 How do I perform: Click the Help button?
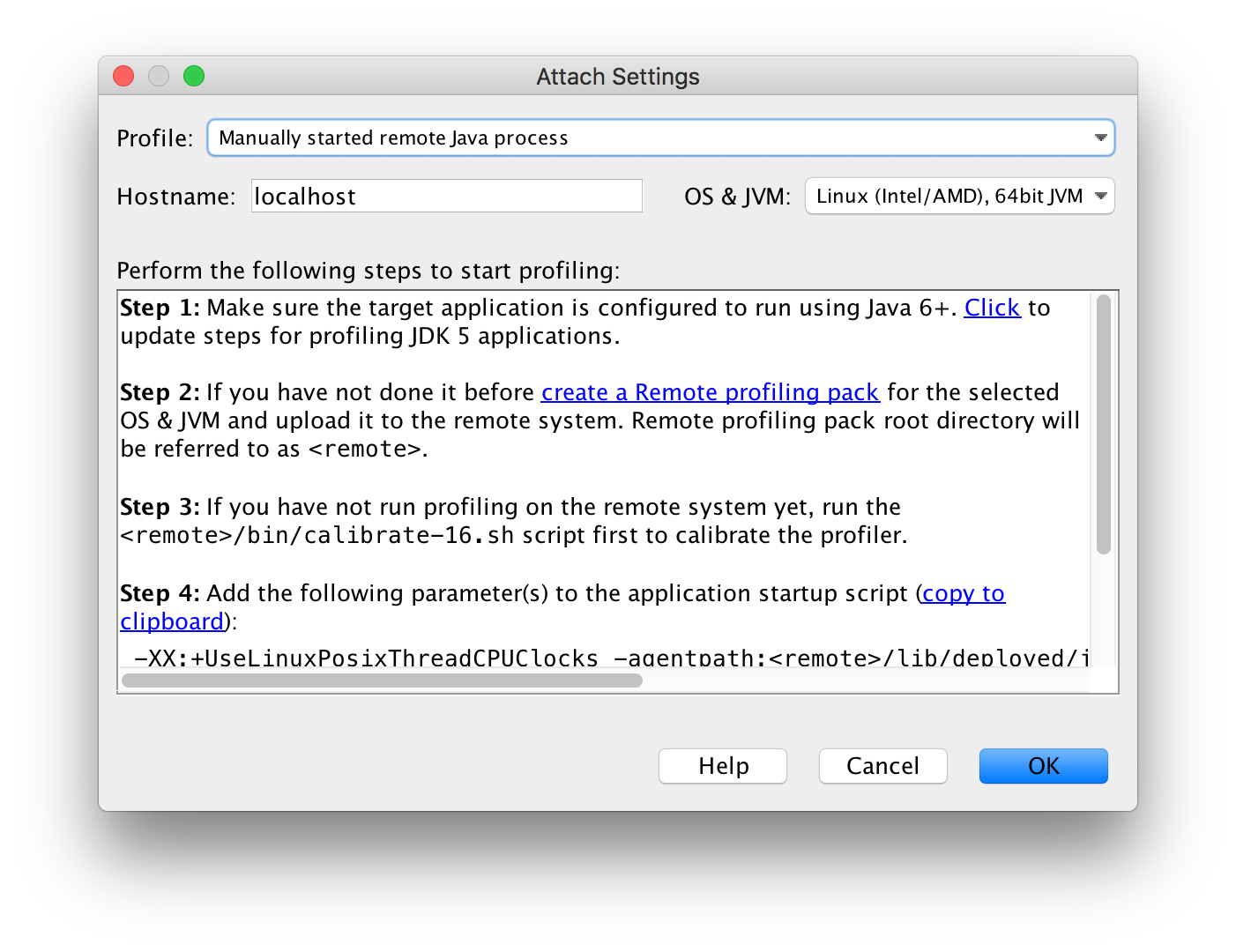723,766
